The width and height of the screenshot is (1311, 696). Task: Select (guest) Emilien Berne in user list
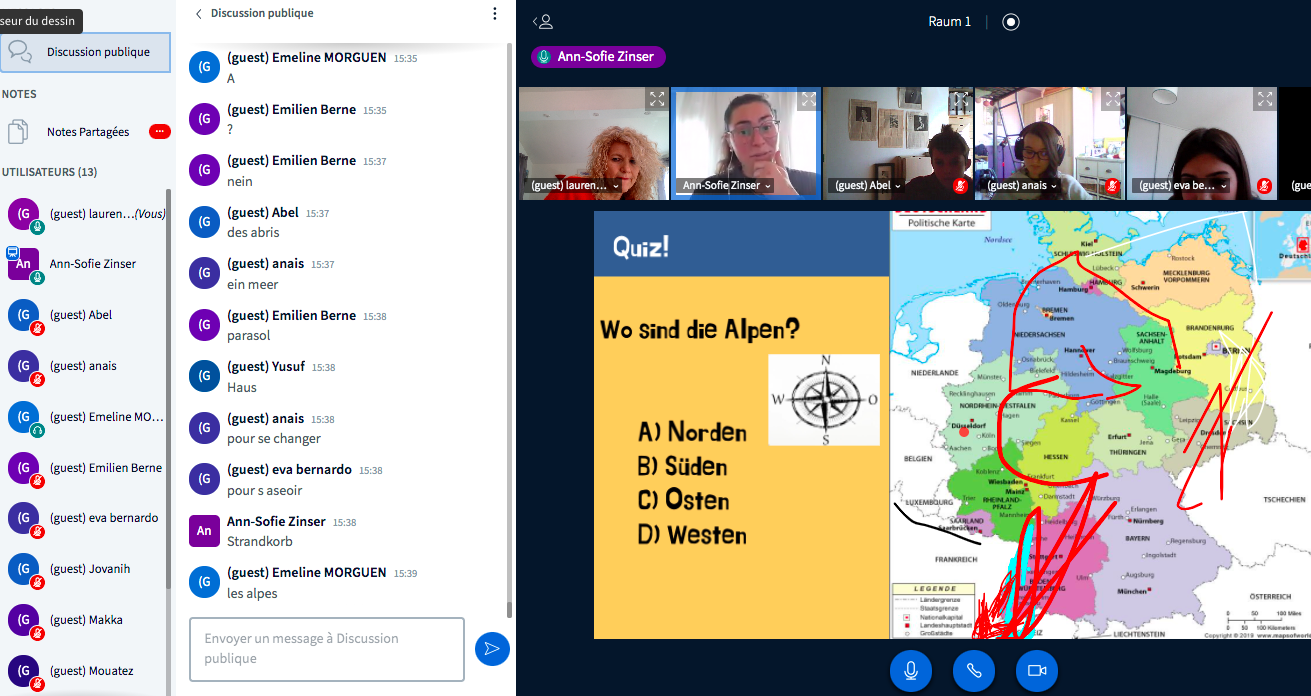85,468
